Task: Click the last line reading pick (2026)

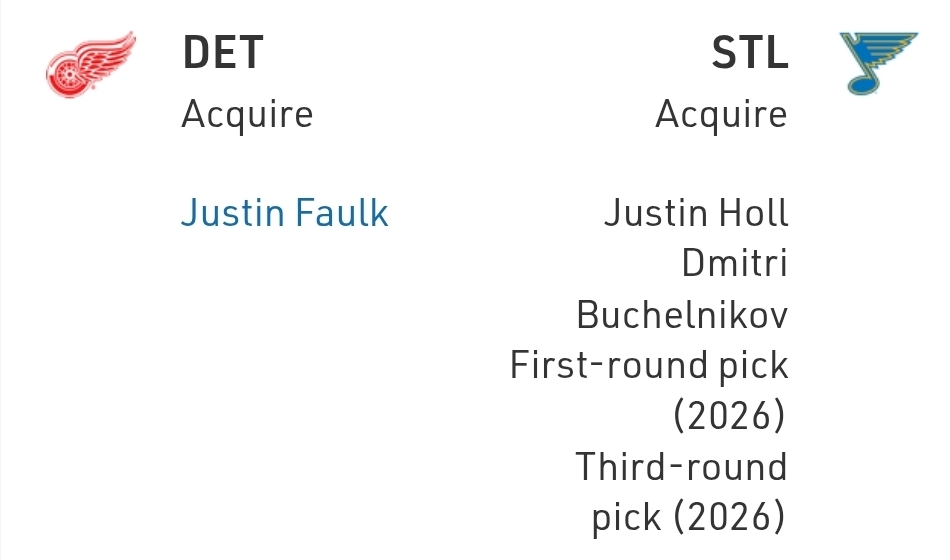Action: point(689,518)
